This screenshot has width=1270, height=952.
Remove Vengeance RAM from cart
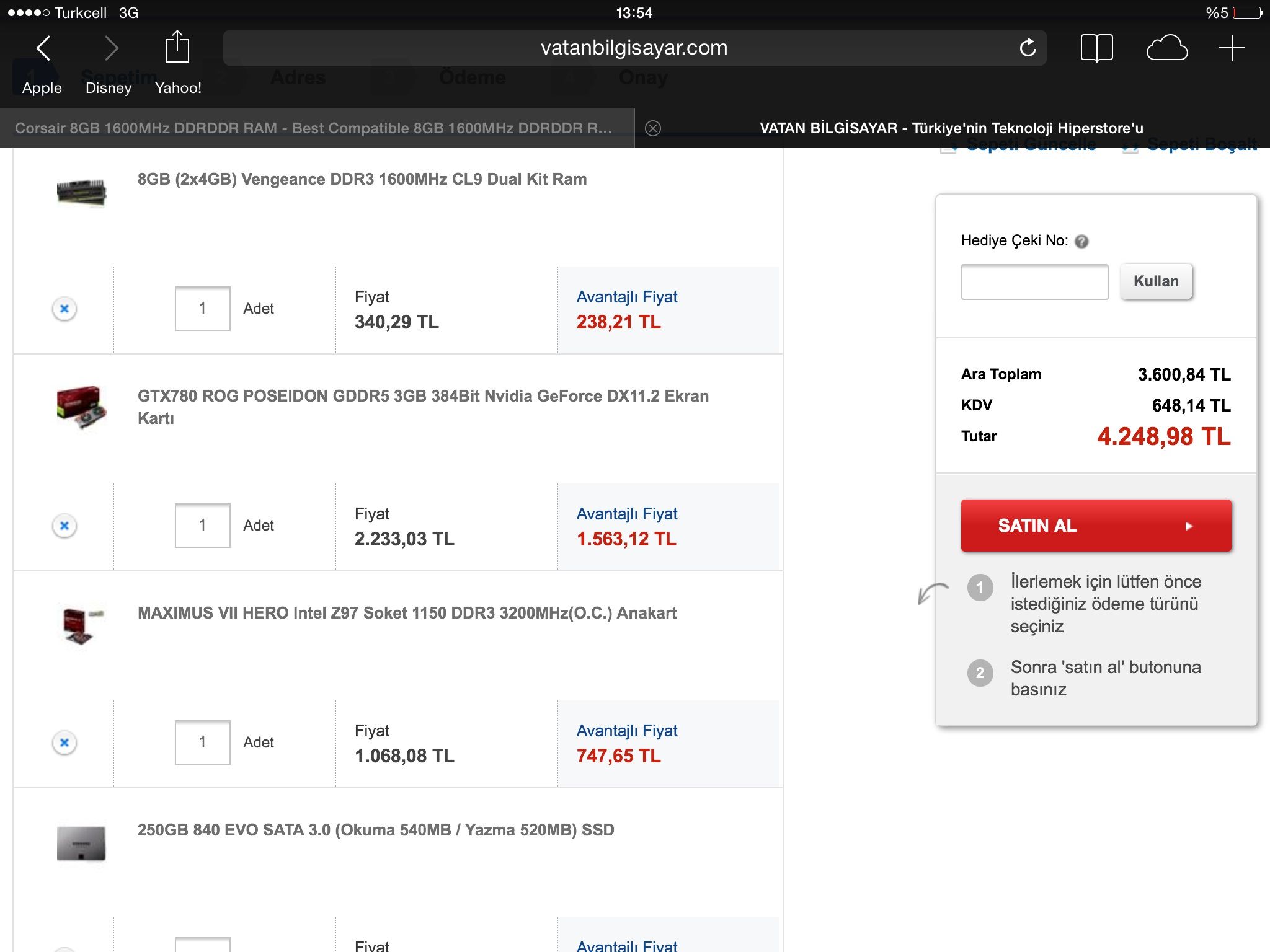click(64, 309)
